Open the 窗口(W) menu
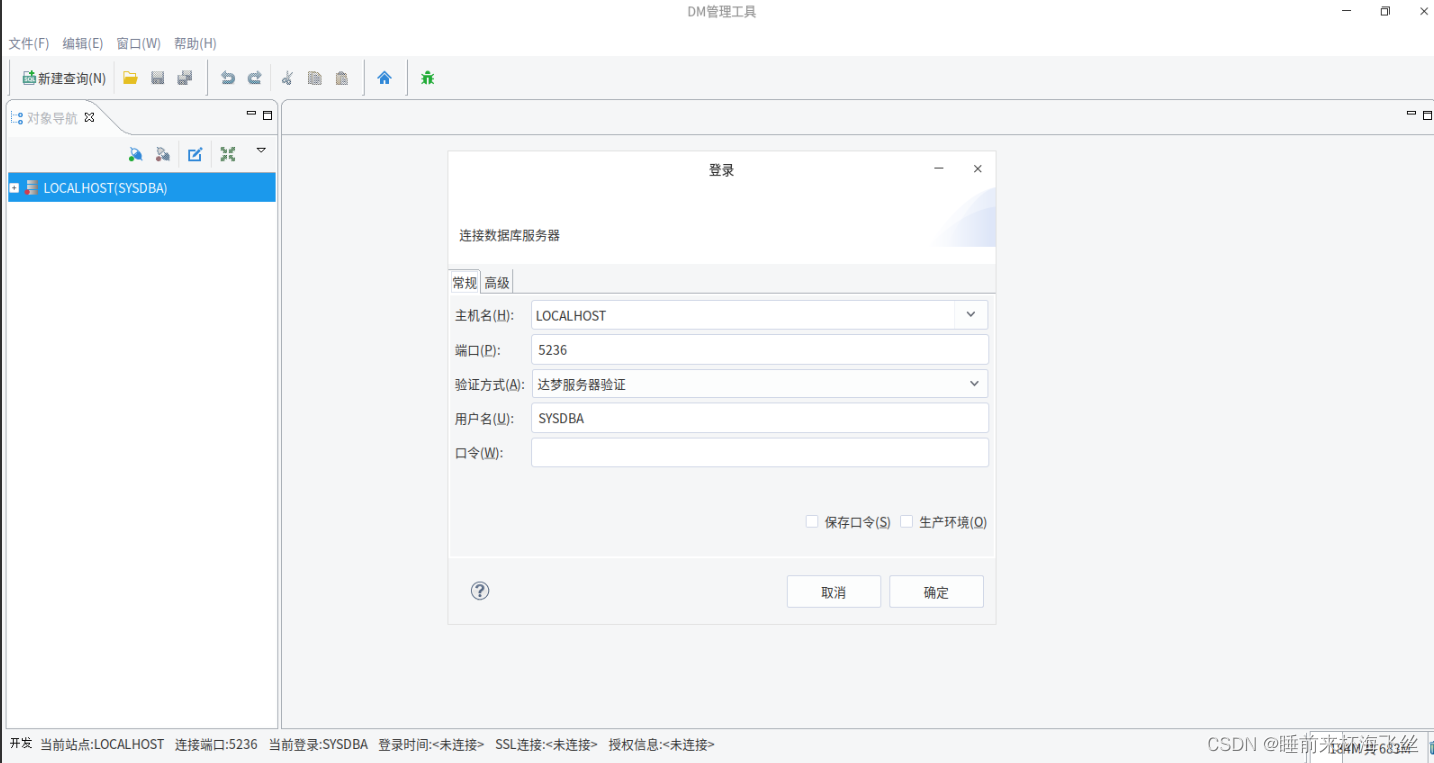The width and height of the screenshot is (1434, 763). tap(138, 44)
